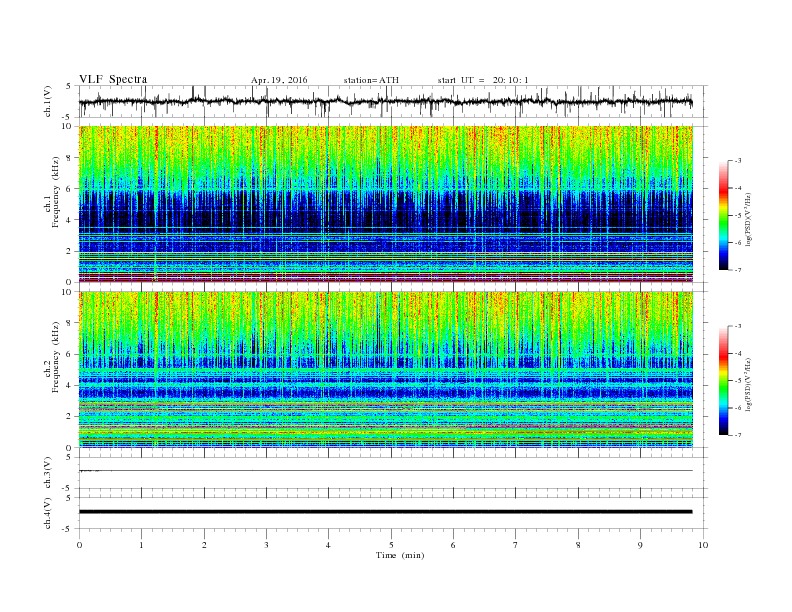Click the 'ch.2 Frequency (kHz)' axis label
Screen dimensions: 792x612
[53, 357]
